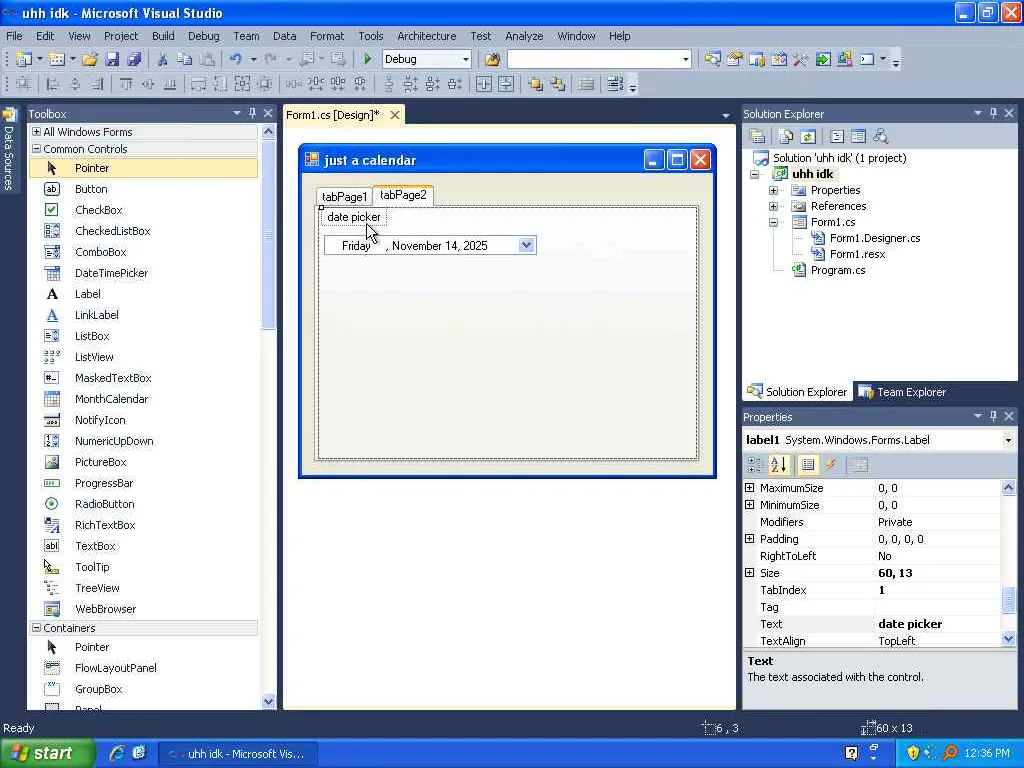Image resolution: width=1024 pixels, height=768 pixels.
Task: Click View Designer icon in Solution Explorer
Action: [859, 136]
